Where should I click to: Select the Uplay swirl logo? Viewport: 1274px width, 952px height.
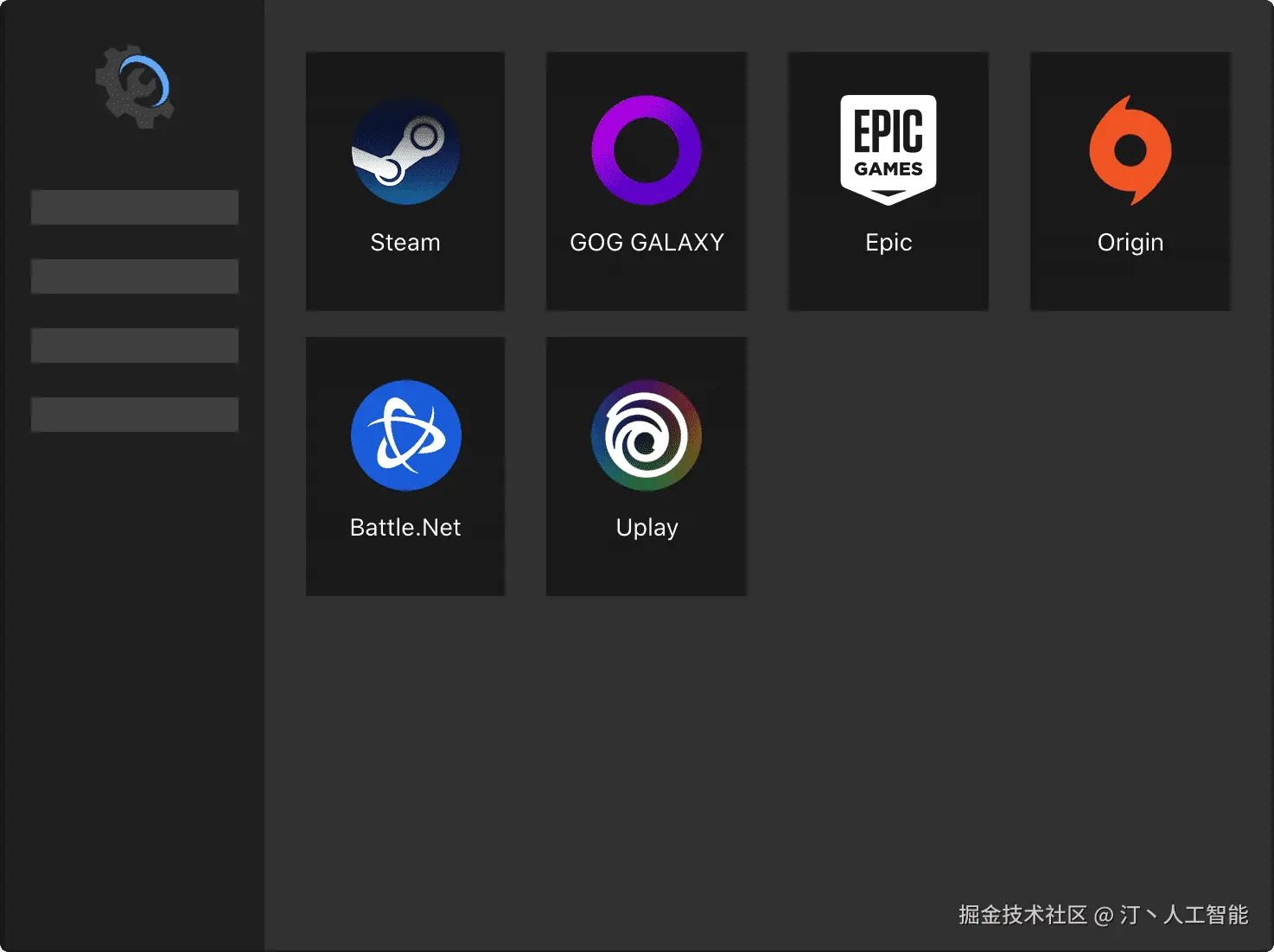(x=647, y=435)
